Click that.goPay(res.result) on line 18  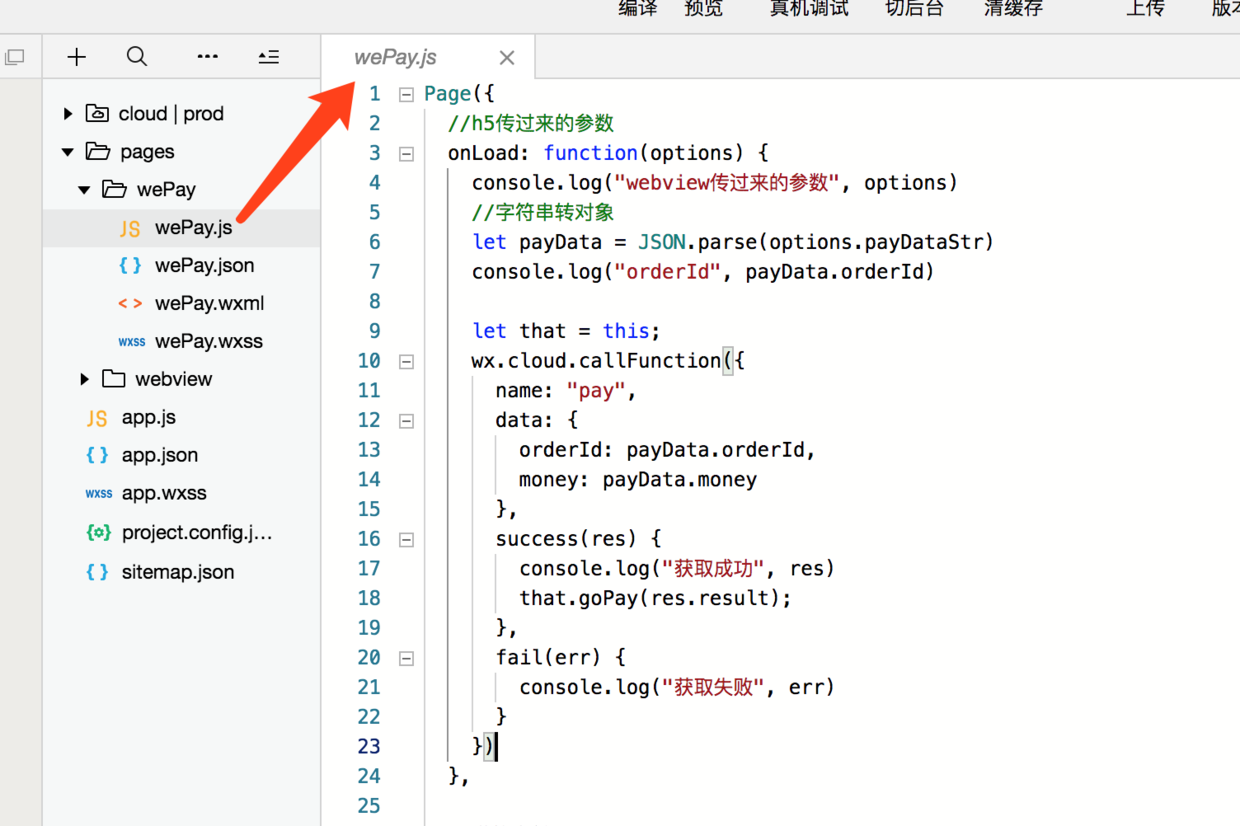pos(656,598)
